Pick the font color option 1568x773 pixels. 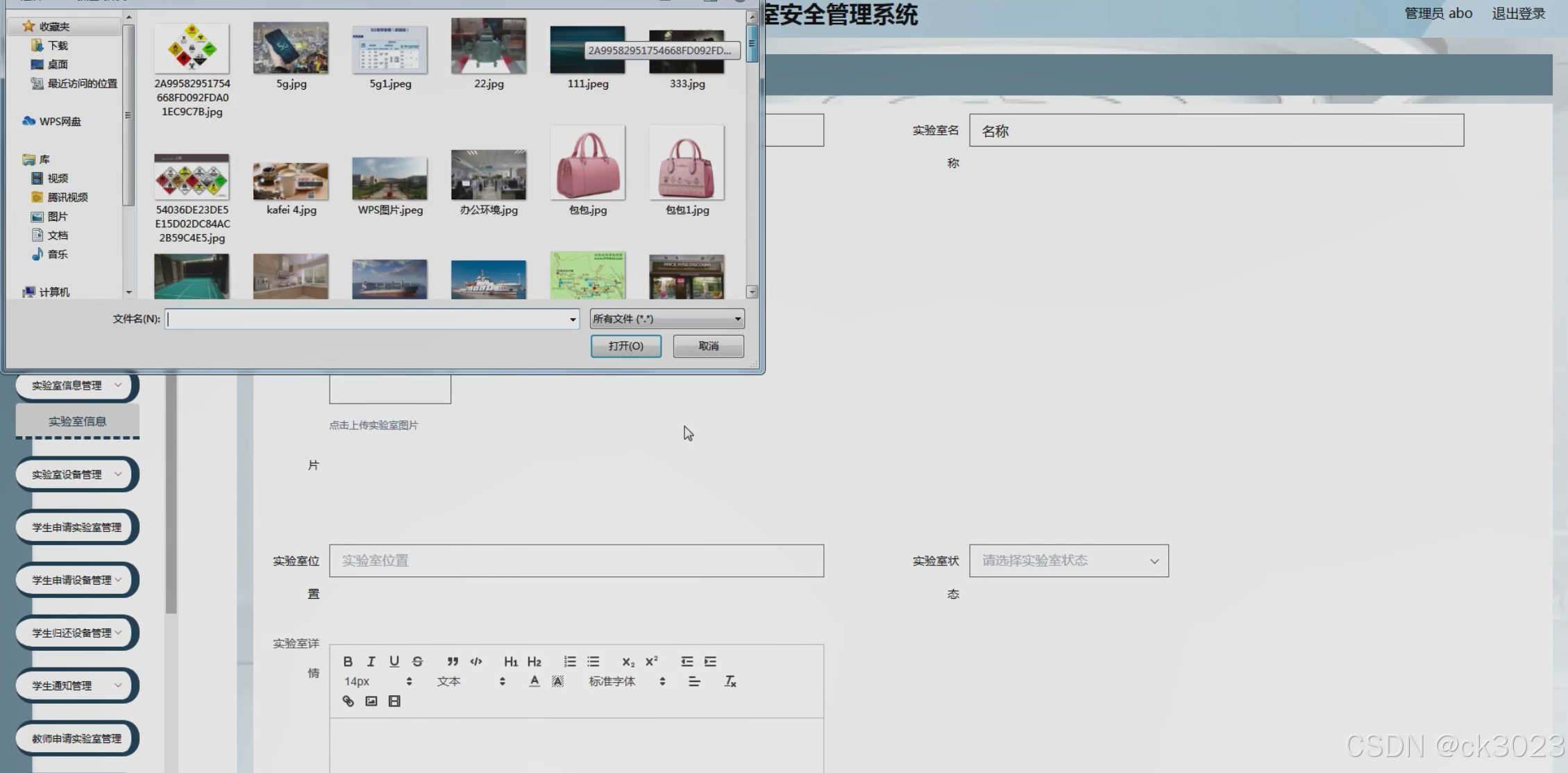pos(534,681)
